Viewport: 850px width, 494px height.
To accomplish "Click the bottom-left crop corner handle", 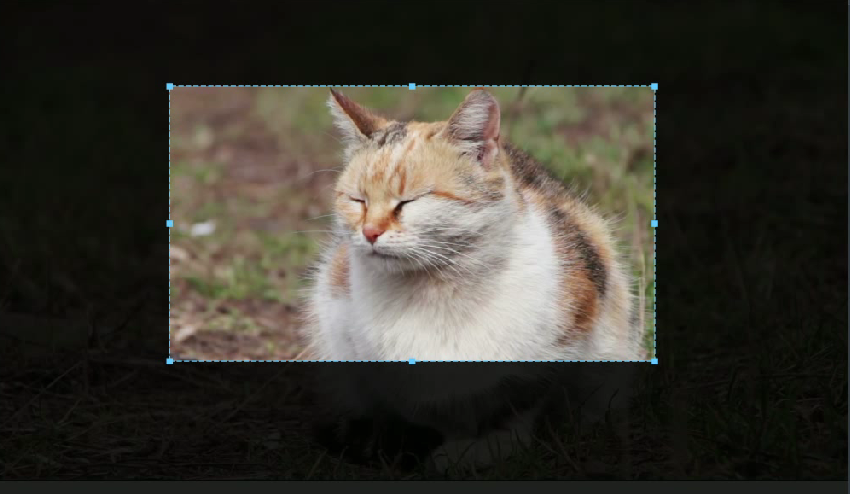I will pyautogui.click(x=170, y=360).
